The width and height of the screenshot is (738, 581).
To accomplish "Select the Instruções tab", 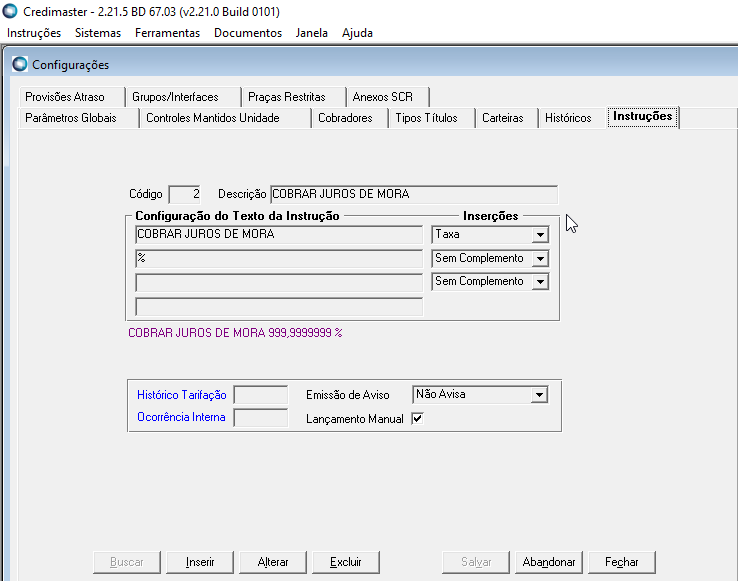I will point(642,116).
